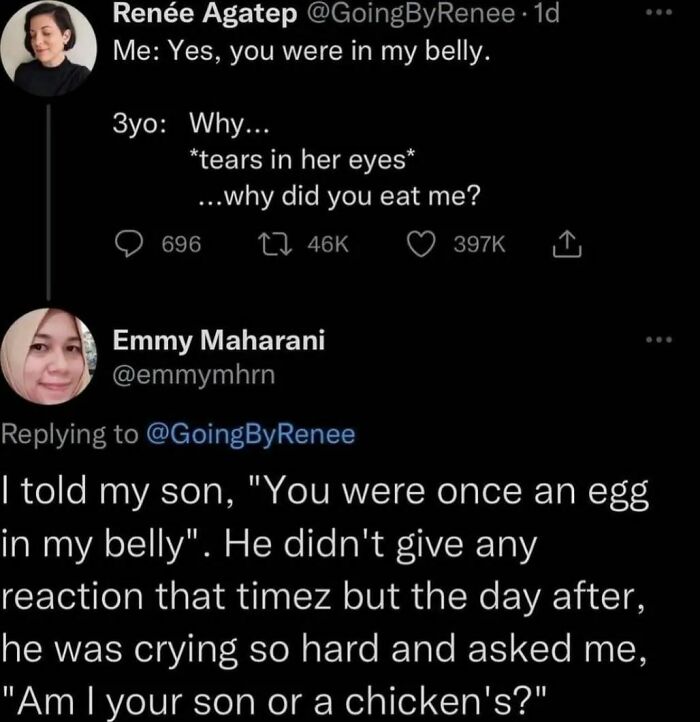Click the reply speech bubble icon
Viewport: 700px width, 722px height.
click(x=130, y=243)
